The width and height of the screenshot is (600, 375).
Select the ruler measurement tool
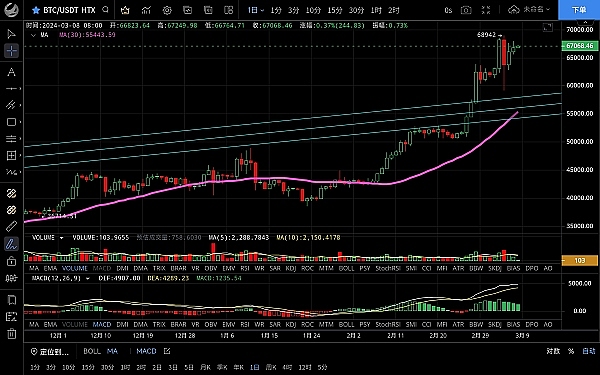coord(11,227)
